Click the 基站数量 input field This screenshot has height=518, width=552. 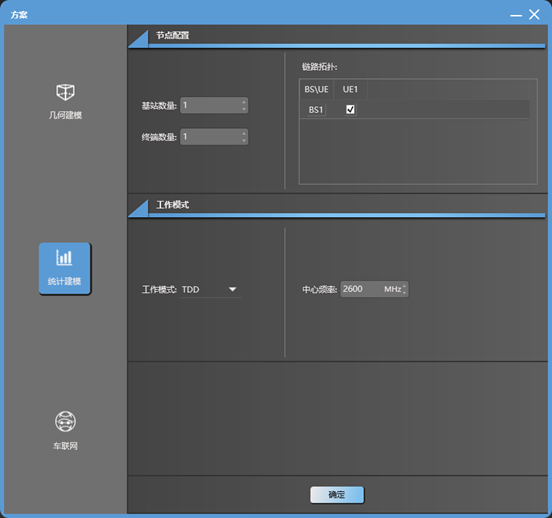(x=214, y=105)
